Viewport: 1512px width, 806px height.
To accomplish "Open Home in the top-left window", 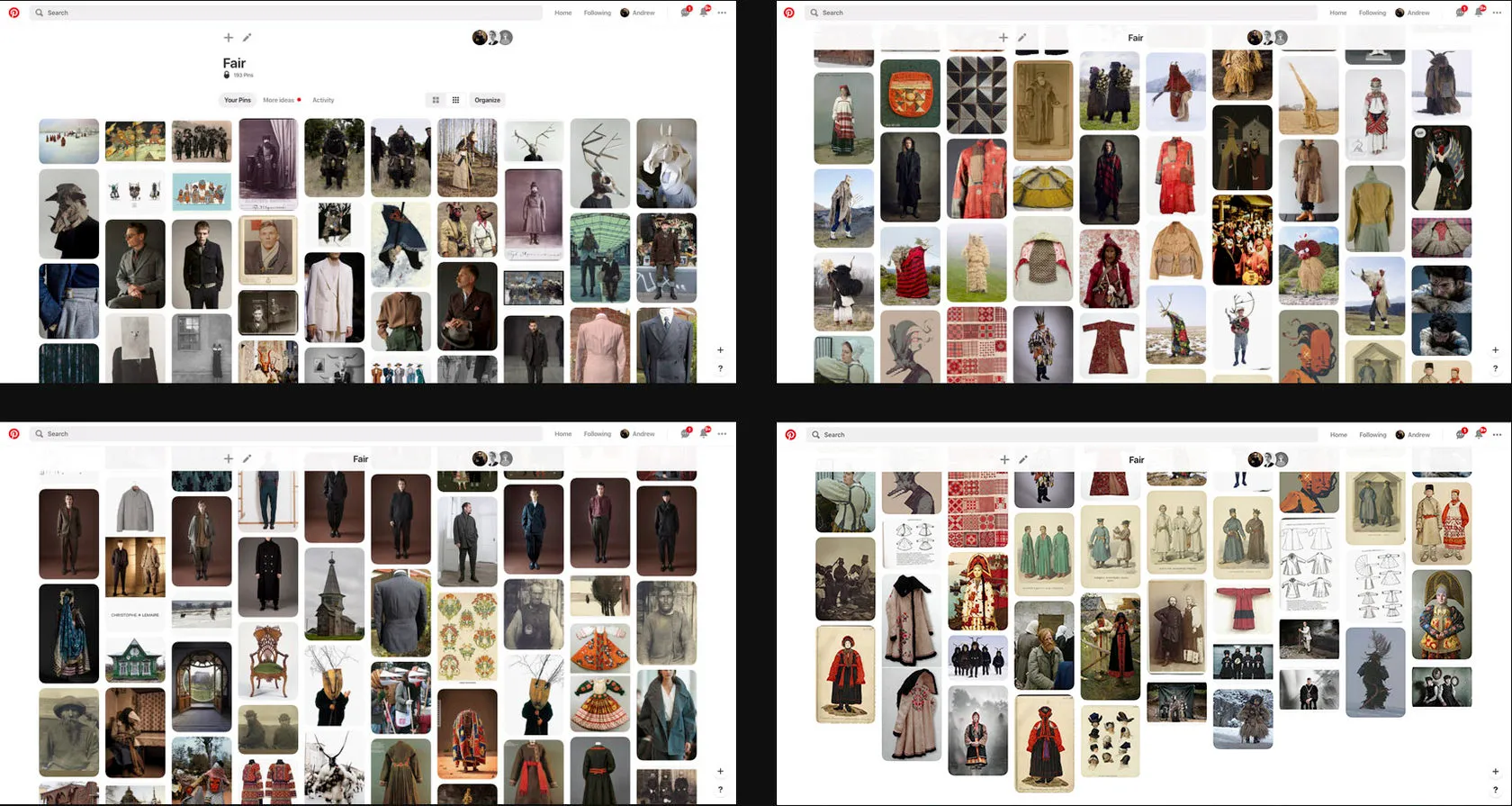I will coord(563,13).
